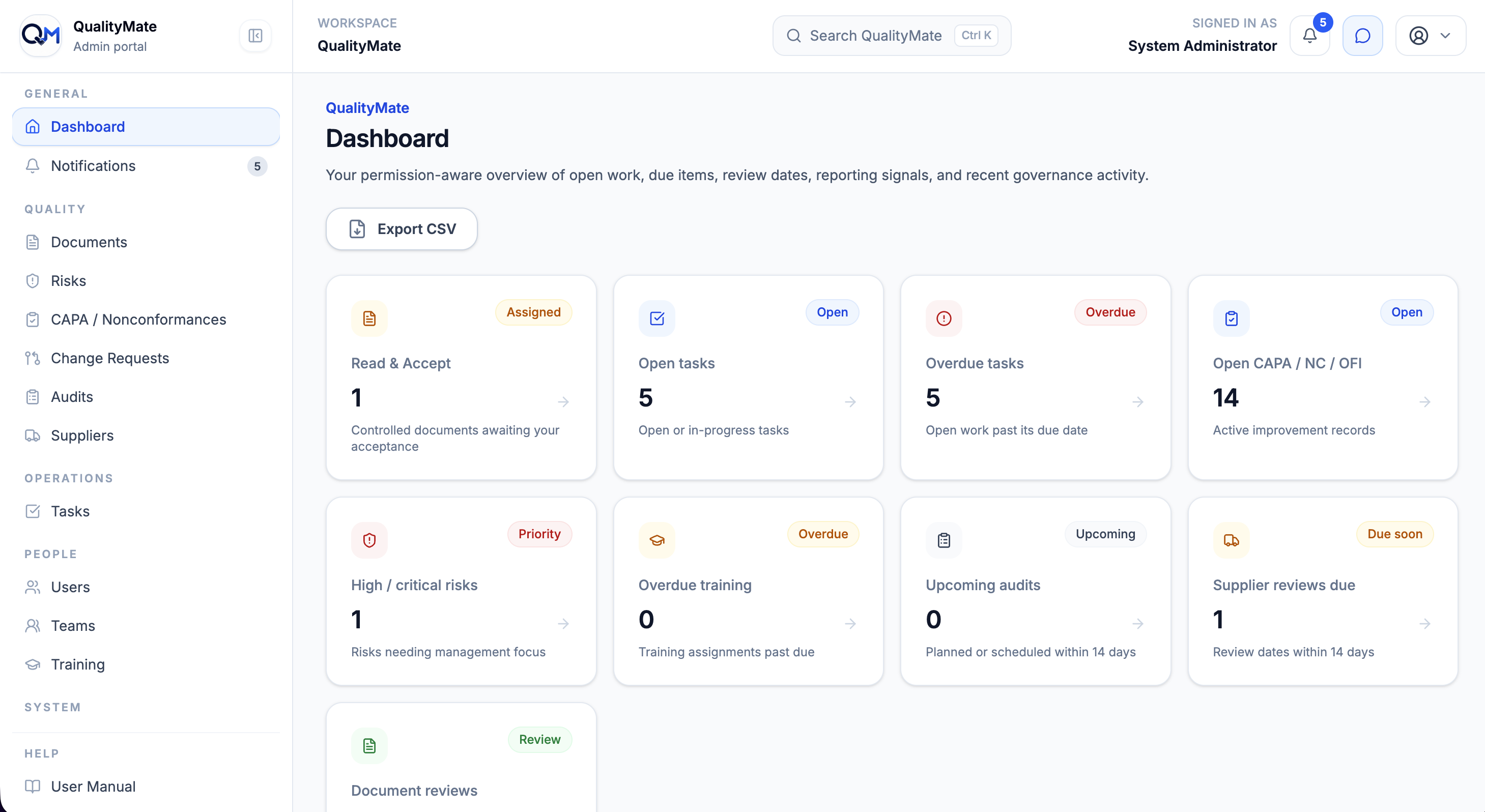The image size is (1485, 812).
Task: Open Change Requests in the sidebar
Action: click(x=146, y=358)
